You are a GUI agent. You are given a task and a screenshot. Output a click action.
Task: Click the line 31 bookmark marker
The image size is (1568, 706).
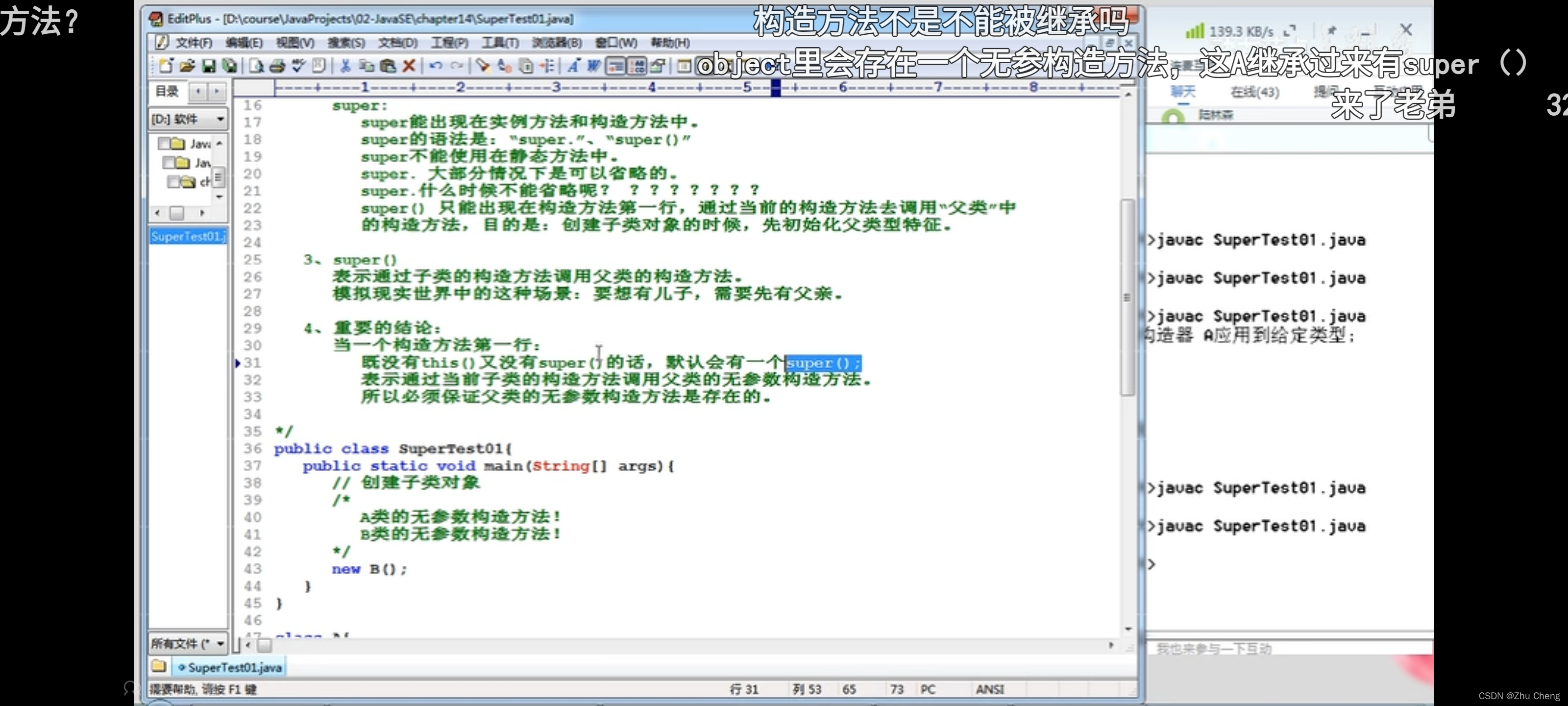tap(238, 363)
